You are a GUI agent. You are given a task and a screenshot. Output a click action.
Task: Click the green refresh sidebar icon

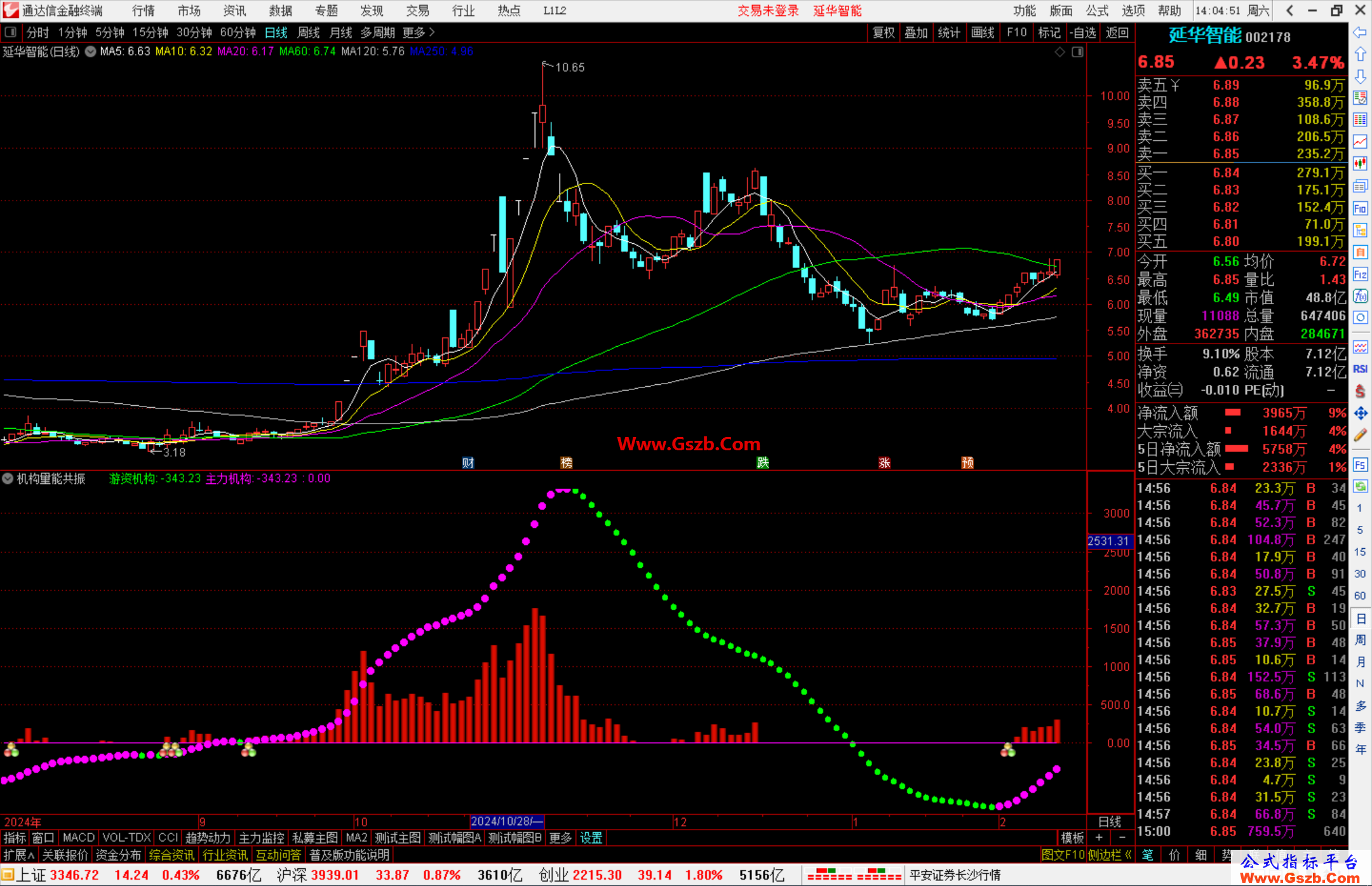click(1360, 487)
